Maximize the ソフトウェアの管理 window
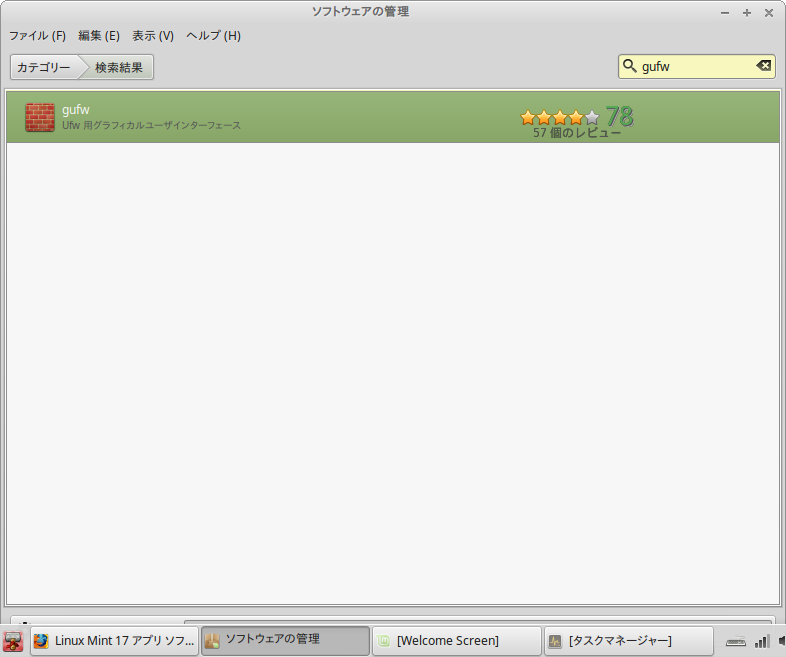Screen dimensions: 786x657 747,13
